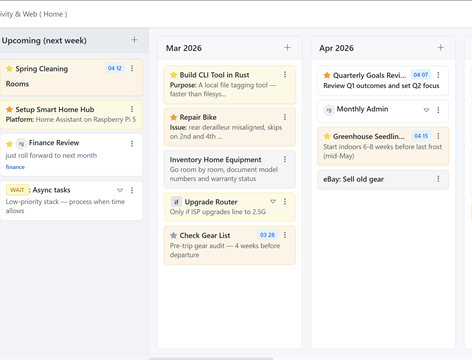Toggle the gray star on Check Gear List

[x=173, y=235]
